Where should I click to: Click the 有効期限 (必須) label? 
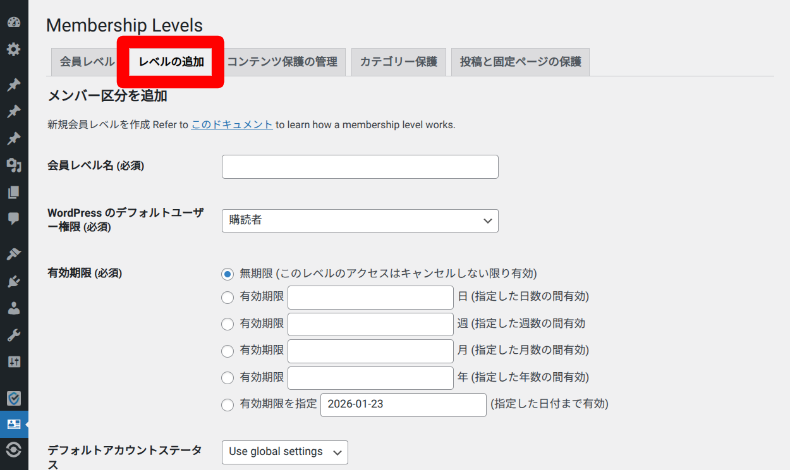point(85,273)
